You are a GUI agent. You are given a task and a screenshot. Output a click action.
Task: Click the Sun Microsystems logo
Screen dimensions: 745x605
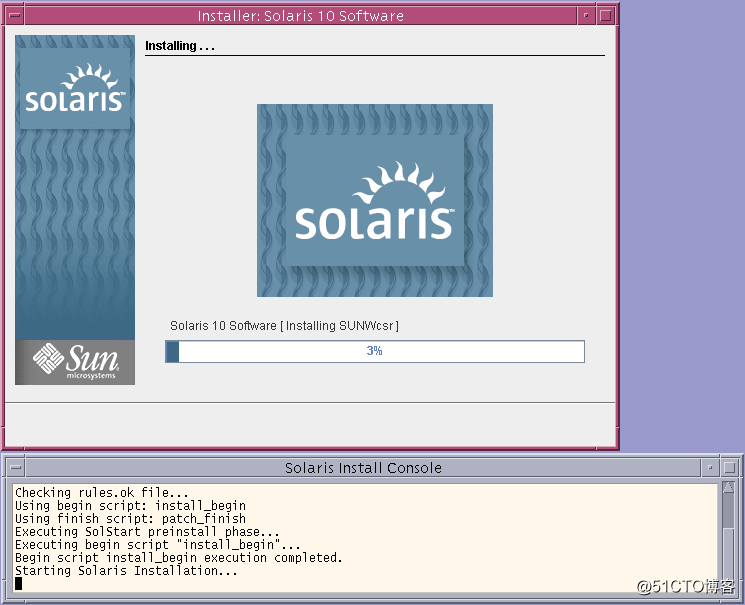75,362
